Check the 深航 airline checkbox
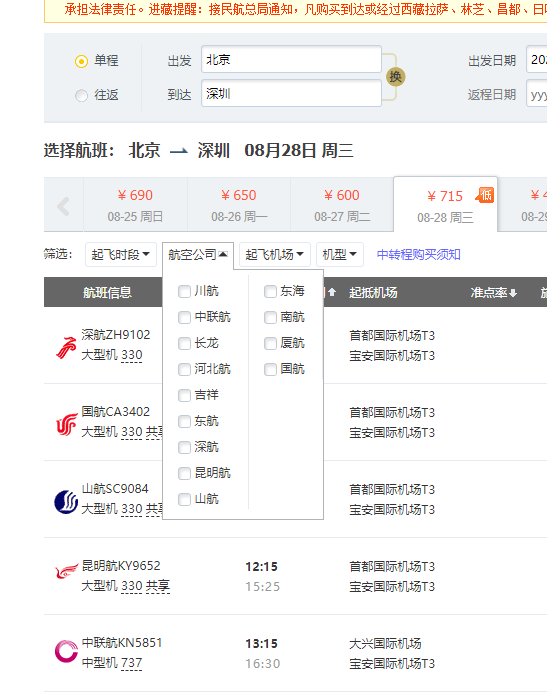The width and height of the screenshot is (547, 694). pos(184,447)
